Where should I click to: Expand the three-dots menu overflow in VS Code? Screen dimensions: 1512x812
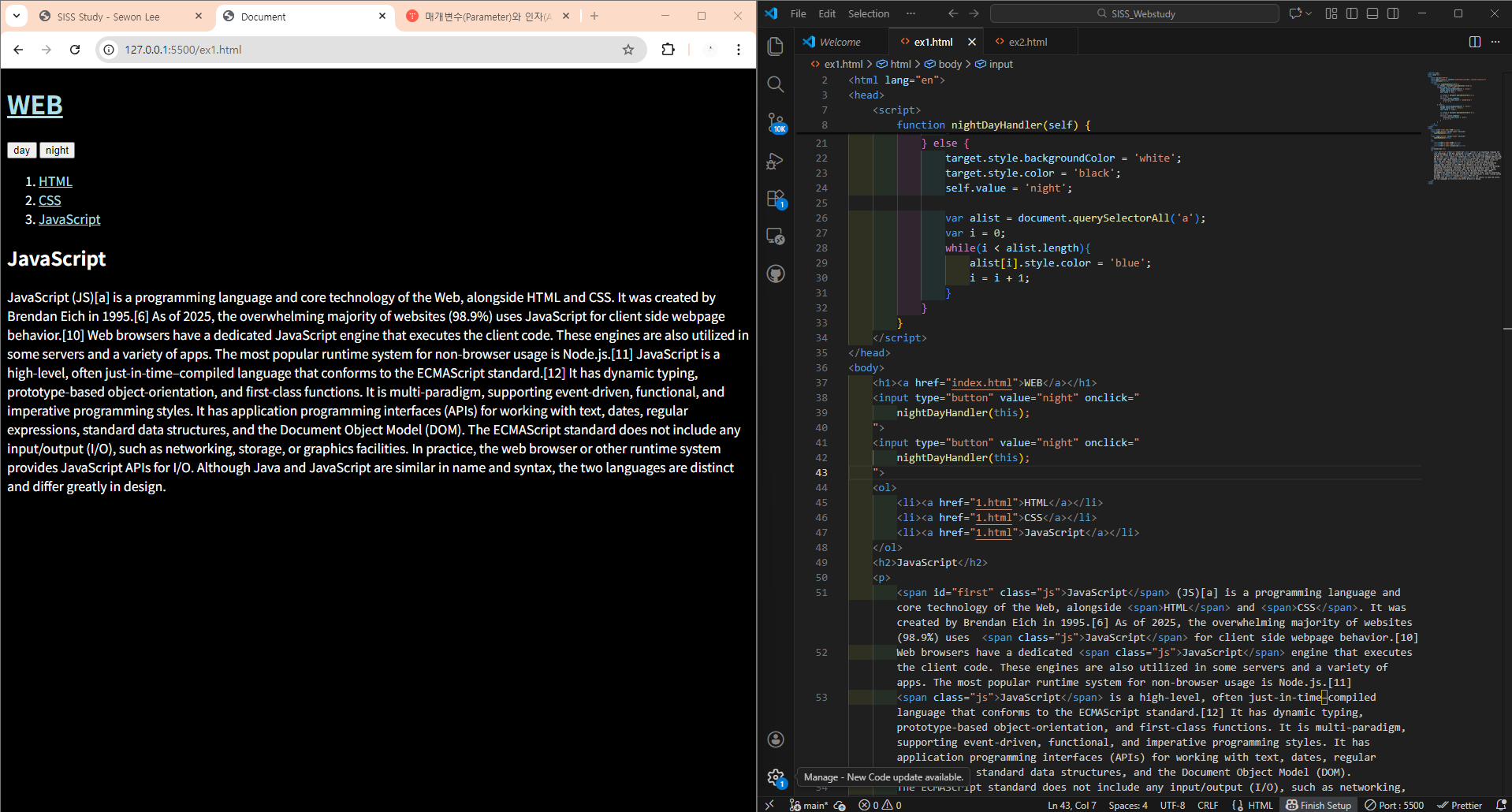[911, 13]
